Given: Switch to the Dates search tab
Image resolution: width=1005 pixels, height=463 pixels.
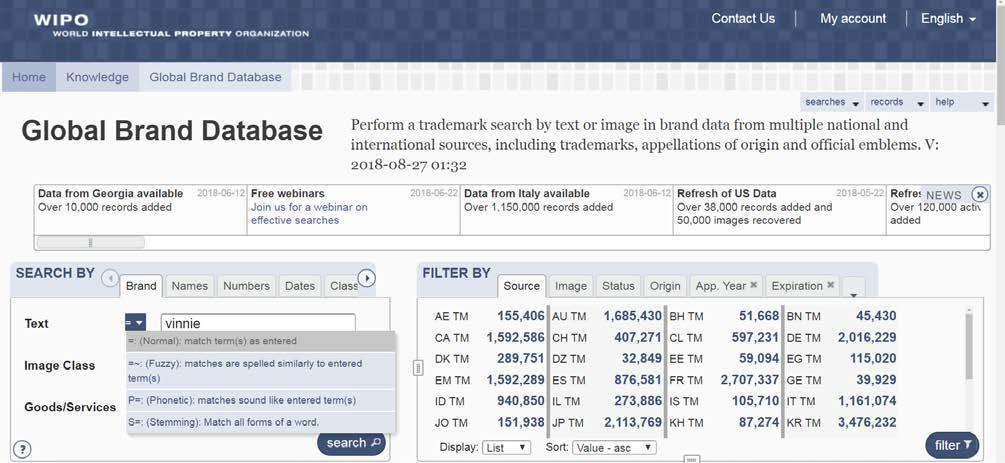Looking at the screenshot, I should 300,286.
